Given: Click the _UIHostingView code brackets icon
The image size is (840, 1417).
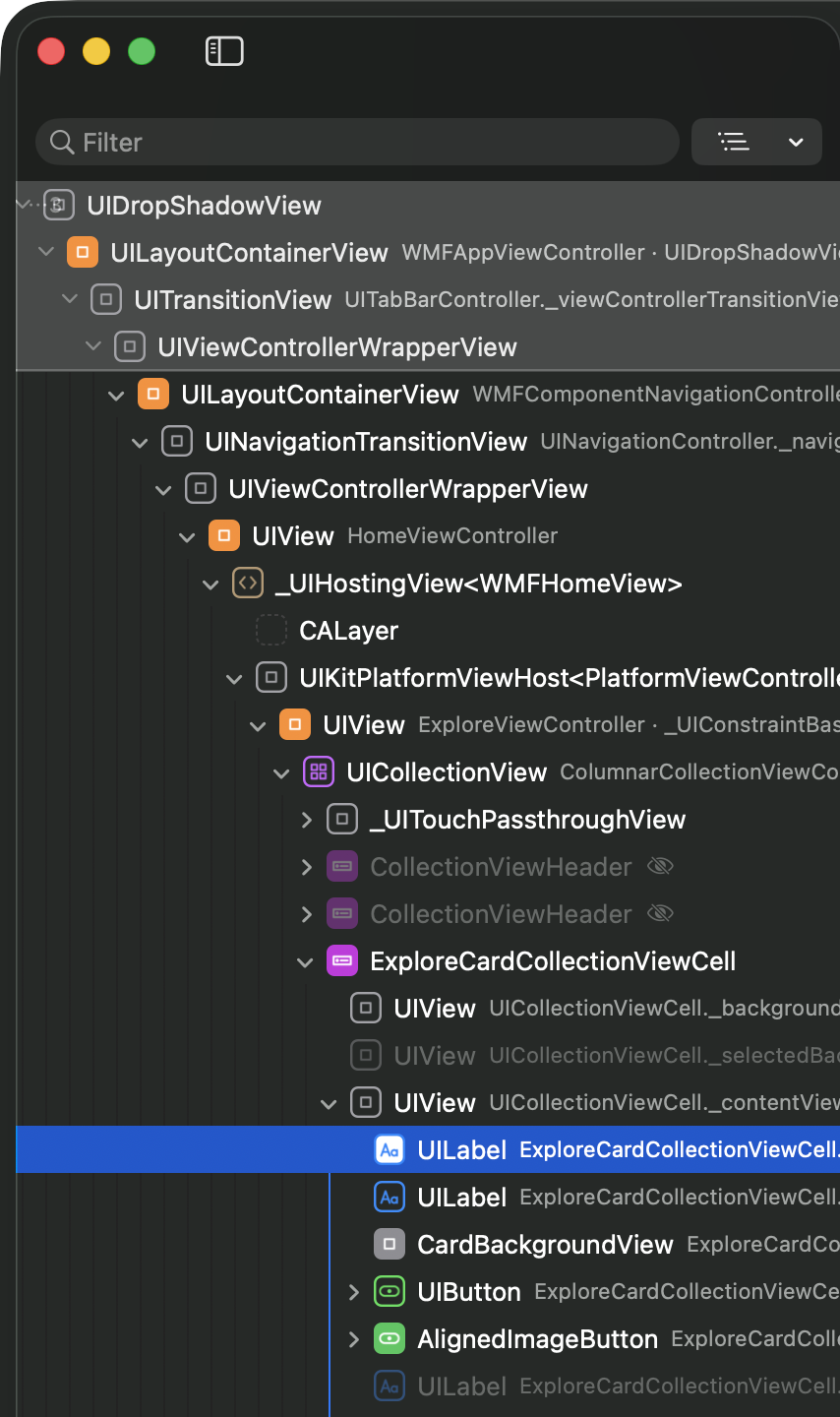Looking at the screenshot, I should pos(248,583).
